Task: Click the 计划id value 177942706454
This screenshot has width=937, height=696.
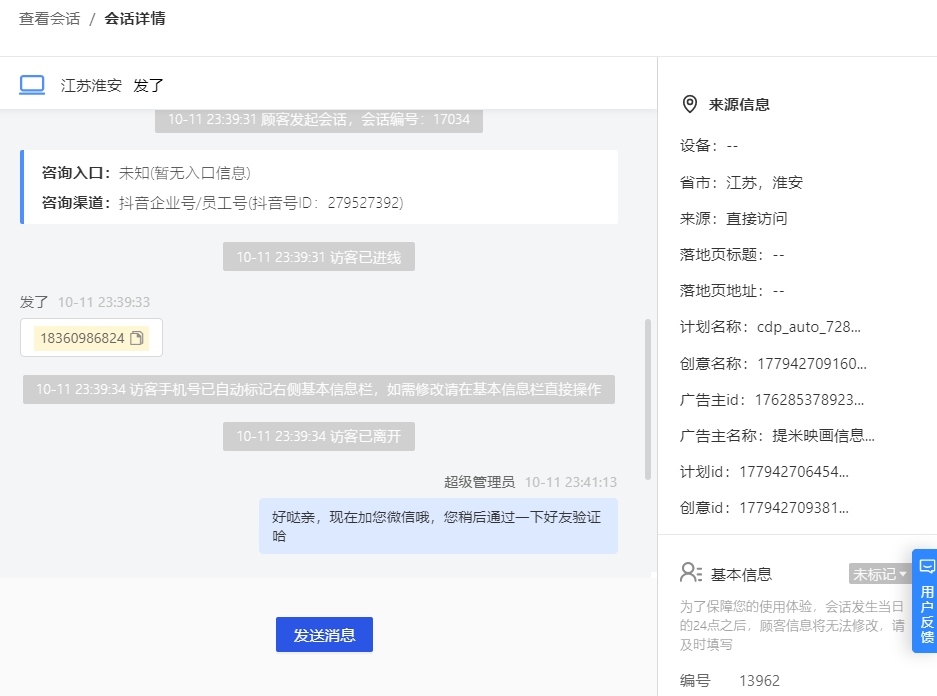Action: point(794,472)
